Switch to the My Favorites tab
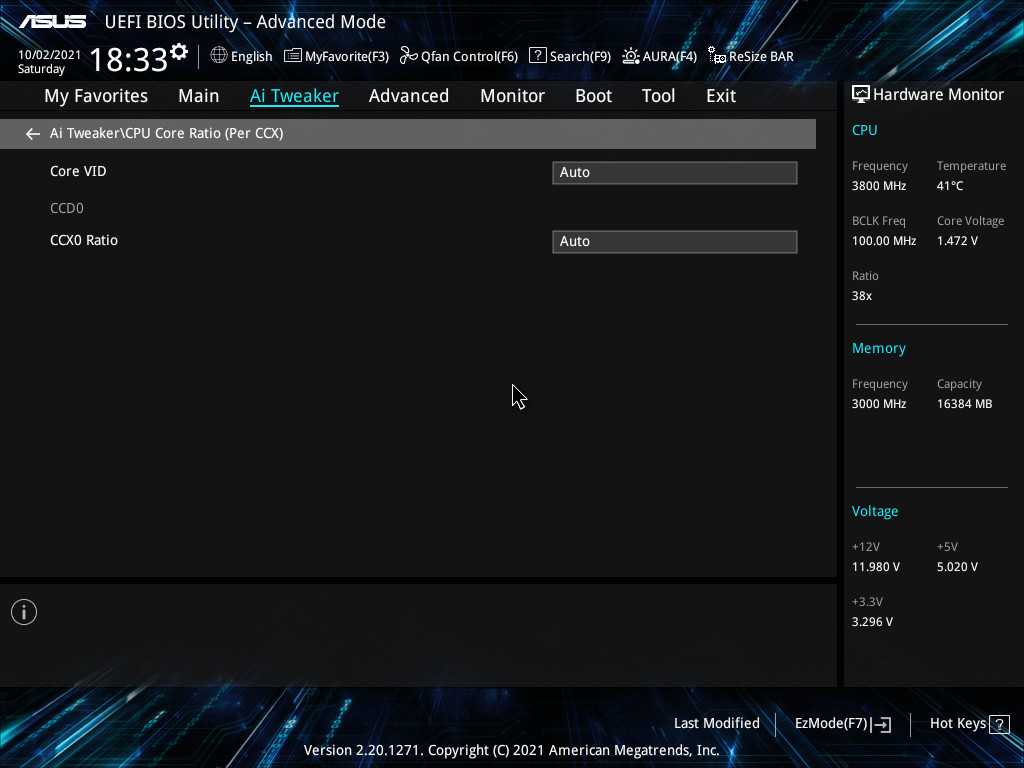Image resolution: width=1024 pixels, height=768 pixels. point(96,96)
